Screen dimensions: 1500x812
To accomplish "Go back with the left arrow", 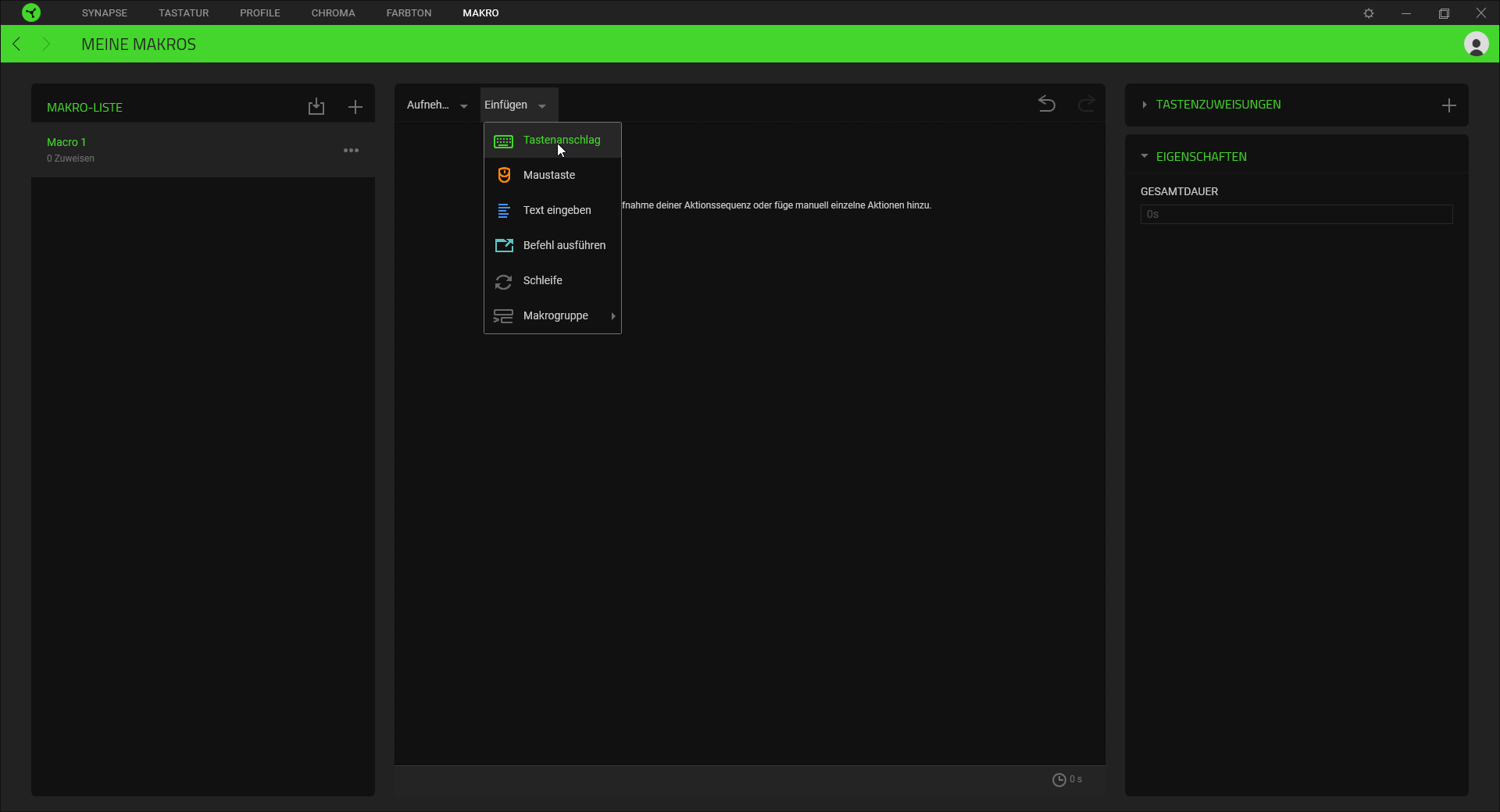I will coord(16,45).
